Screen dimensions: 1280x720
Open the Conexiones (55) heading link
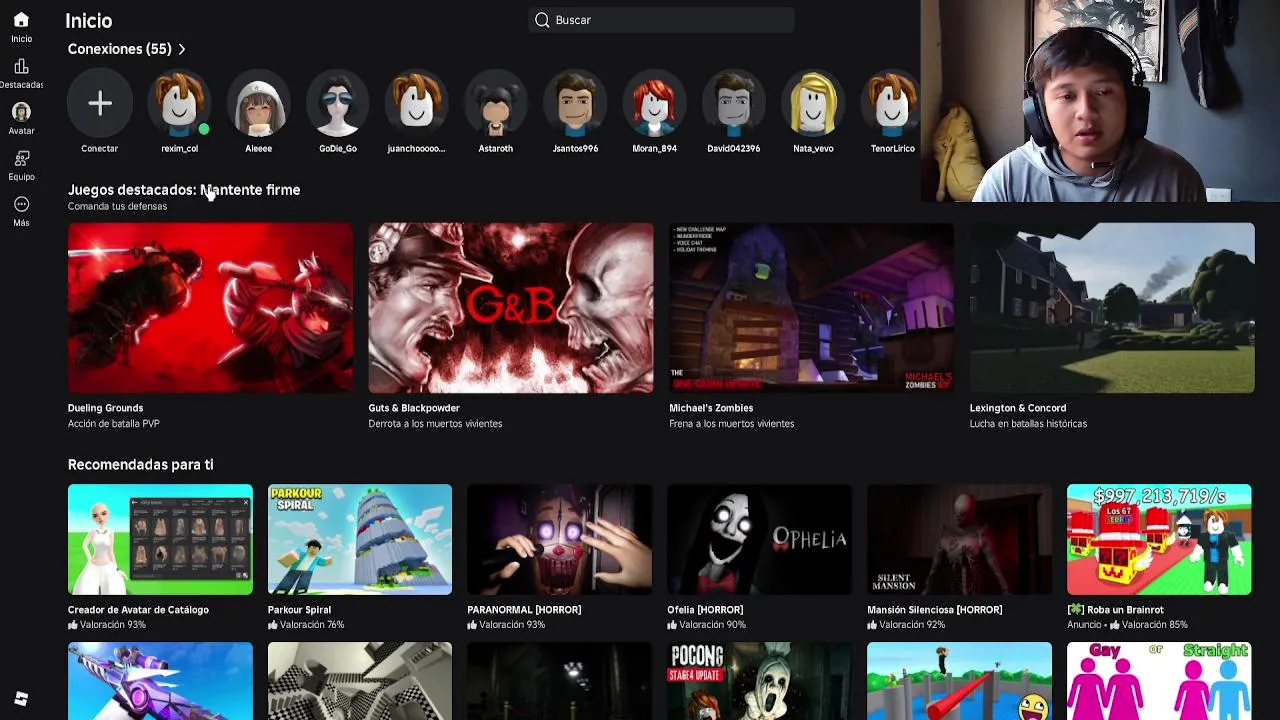[x=119, y=49]
